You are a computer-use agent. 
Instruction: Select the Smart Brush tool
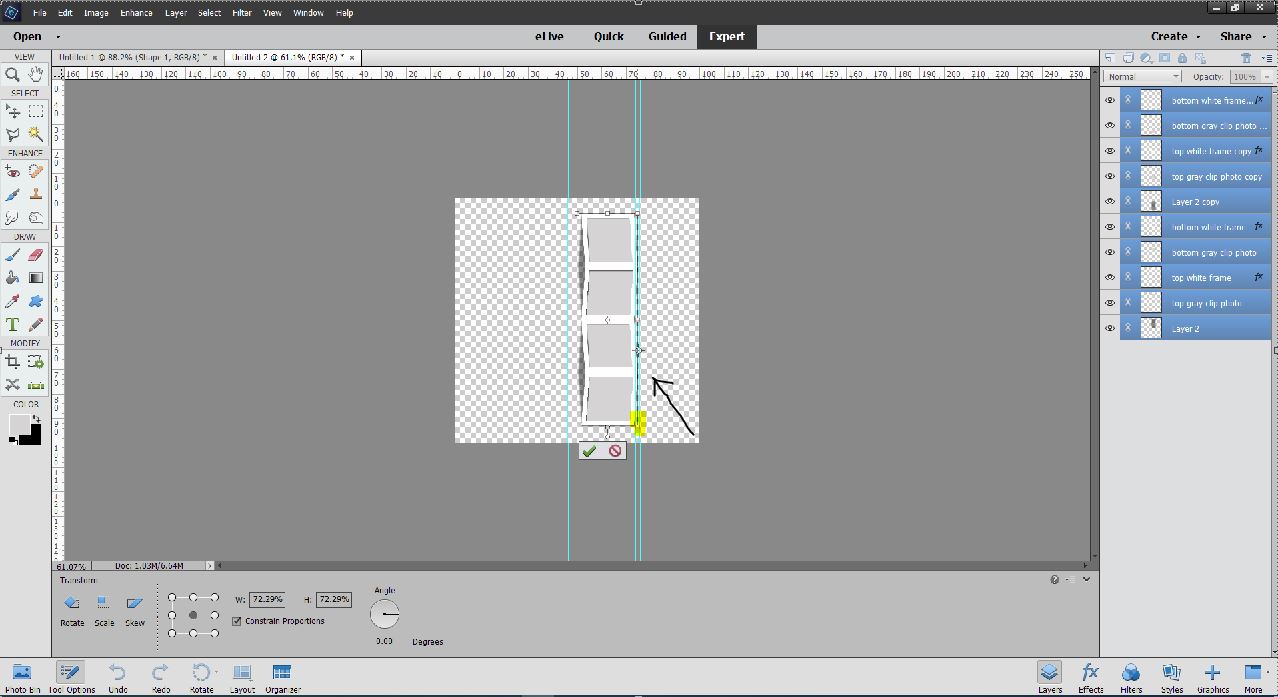pos(13,195)
